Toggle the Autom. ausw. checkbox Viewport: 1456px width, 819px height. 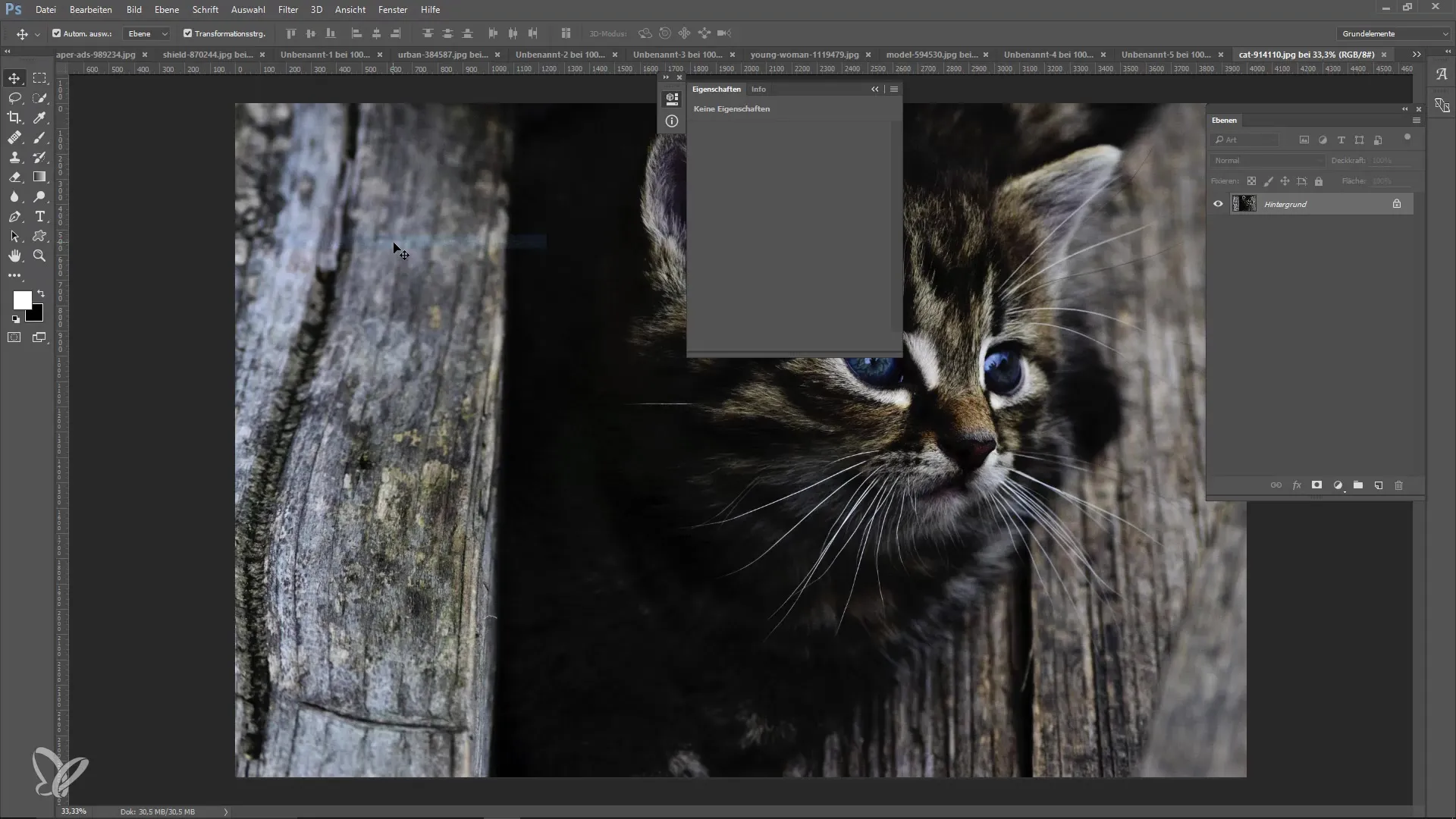pos(56,33)
